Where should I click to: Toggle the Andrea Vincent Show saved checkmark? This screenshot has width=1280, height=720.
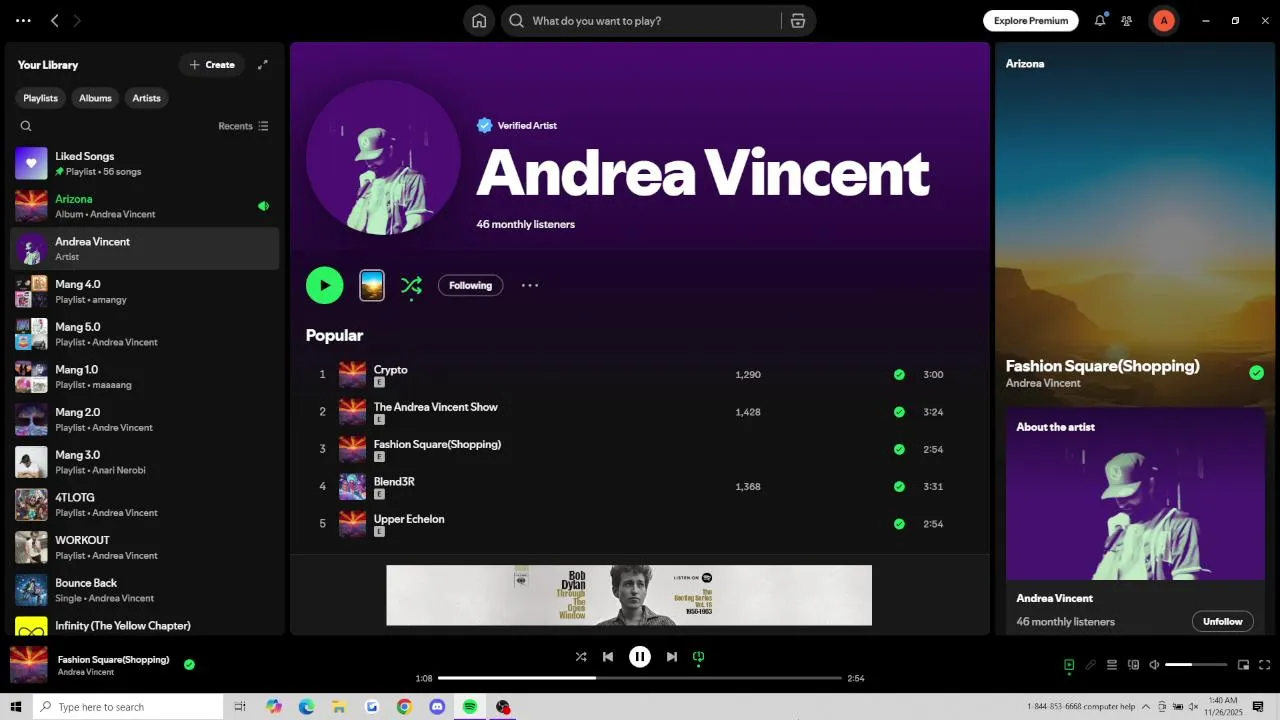click(899, 412)
